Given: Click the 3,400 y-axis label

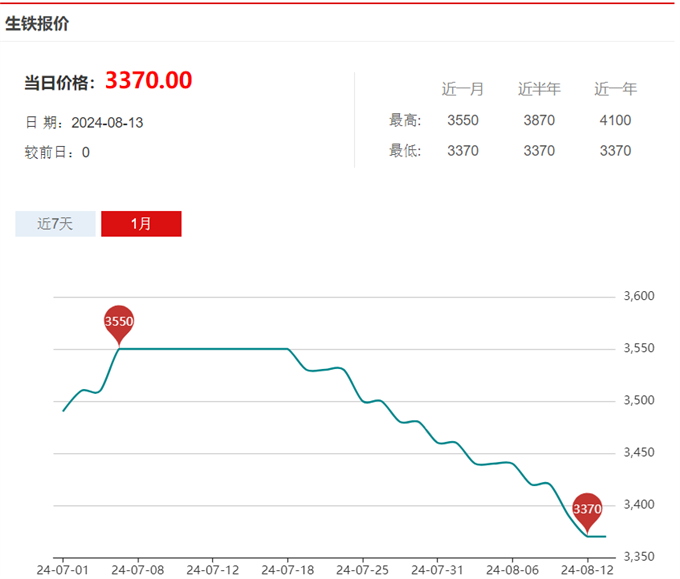Looking at the screenshot, I should point(639,504).
